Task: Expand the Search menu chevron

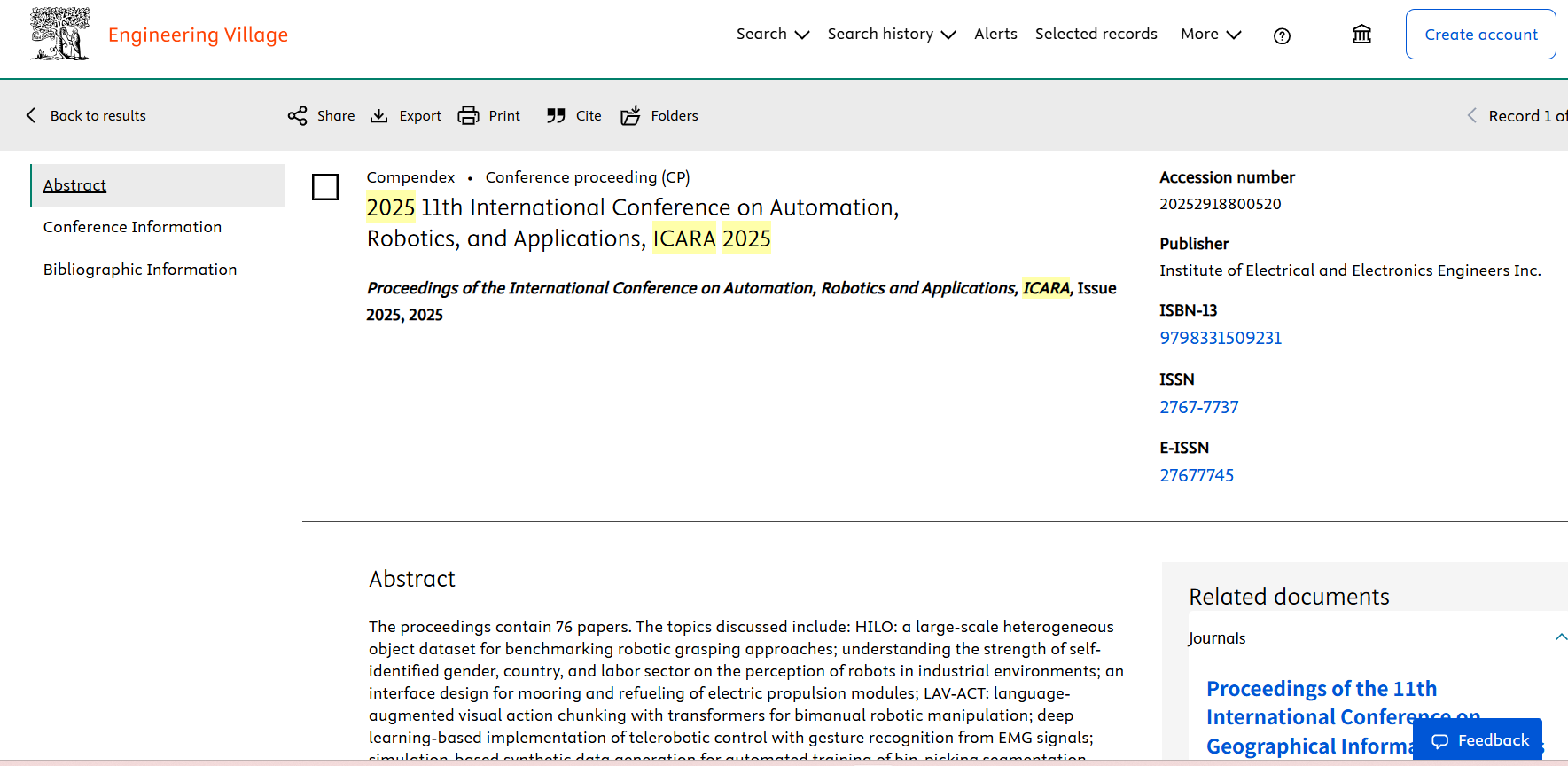Action: pyautogui.click(x=802, y=35)
